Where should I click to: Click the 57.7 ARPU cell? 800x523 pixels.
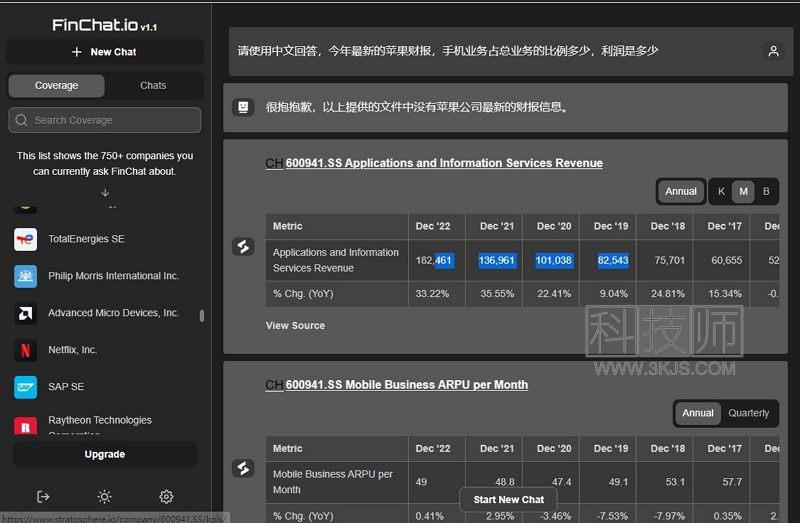coord(721,482)
